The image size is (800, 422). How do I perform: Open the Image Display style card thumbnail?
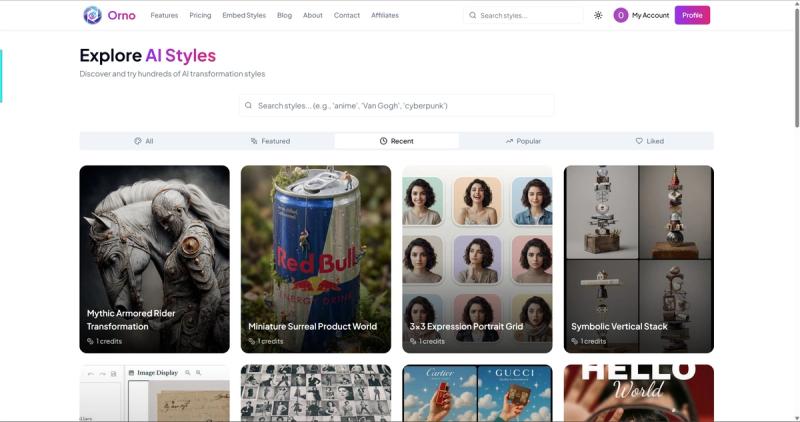pos(155,393)
